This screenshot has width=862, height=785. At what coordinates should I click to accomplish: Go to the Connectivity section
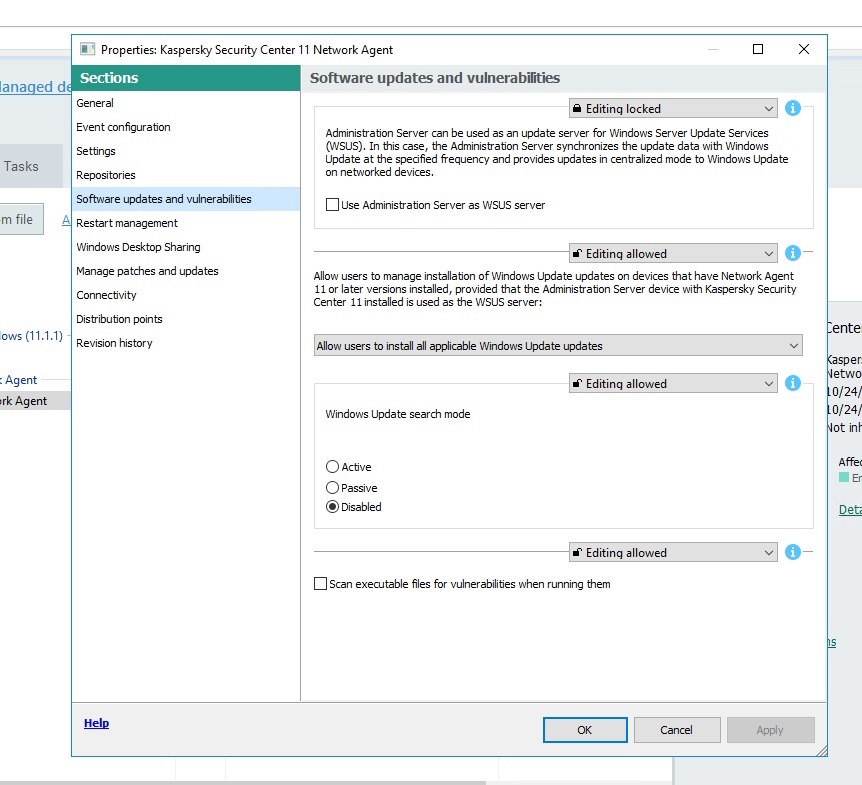186,295
